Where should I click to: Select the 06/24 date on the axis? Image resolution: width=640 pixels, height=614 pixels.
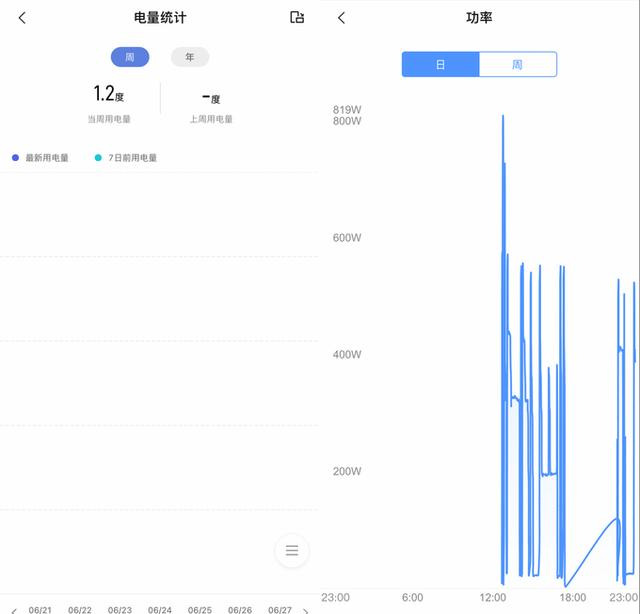(160, 610)
